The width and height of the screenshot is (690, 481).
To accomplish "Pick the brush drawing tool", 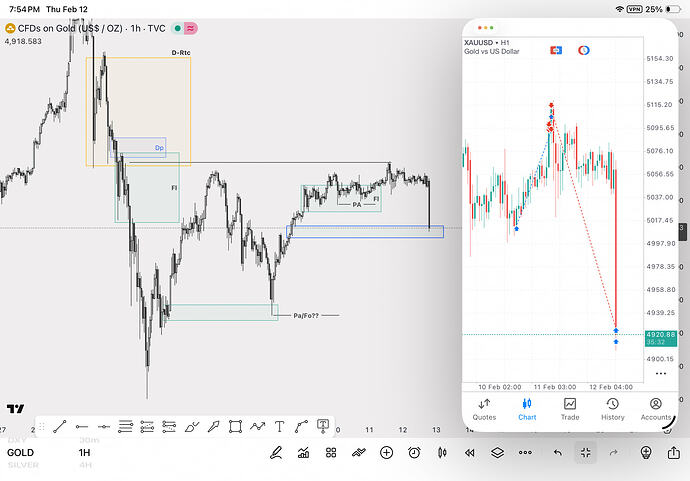I will (191, 426).
